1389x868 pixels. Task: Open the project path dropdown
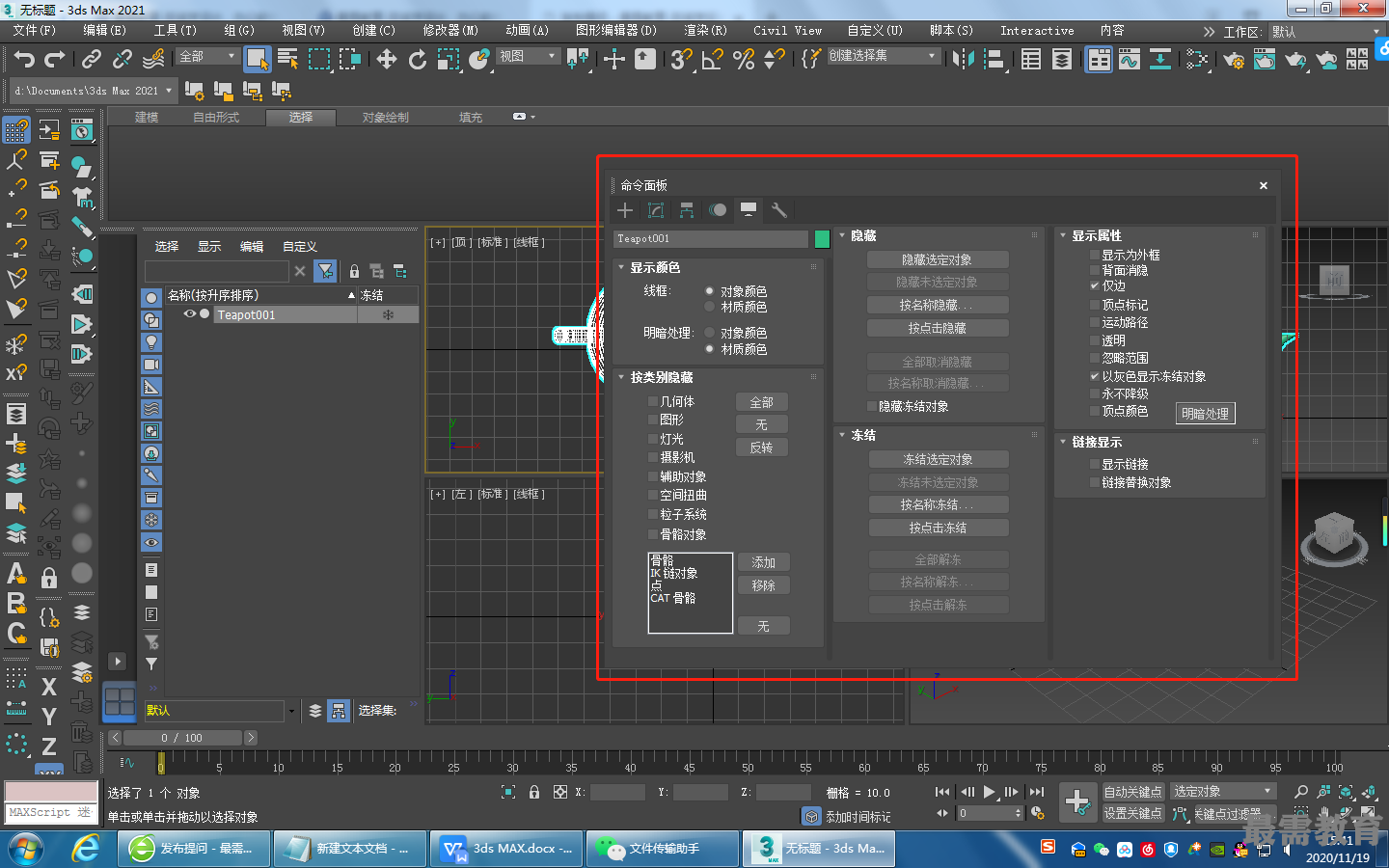[x=94, y=91]
